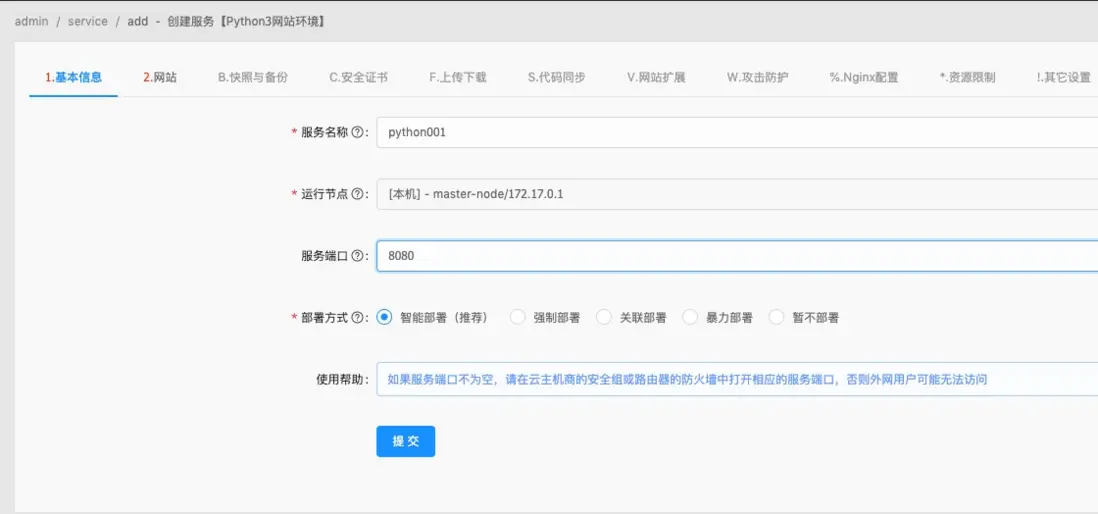The height and width of the screenshot is (514, 1098).
Task: Focus 服务端口 field containing 8080
Action: click(x=737, y=256)
